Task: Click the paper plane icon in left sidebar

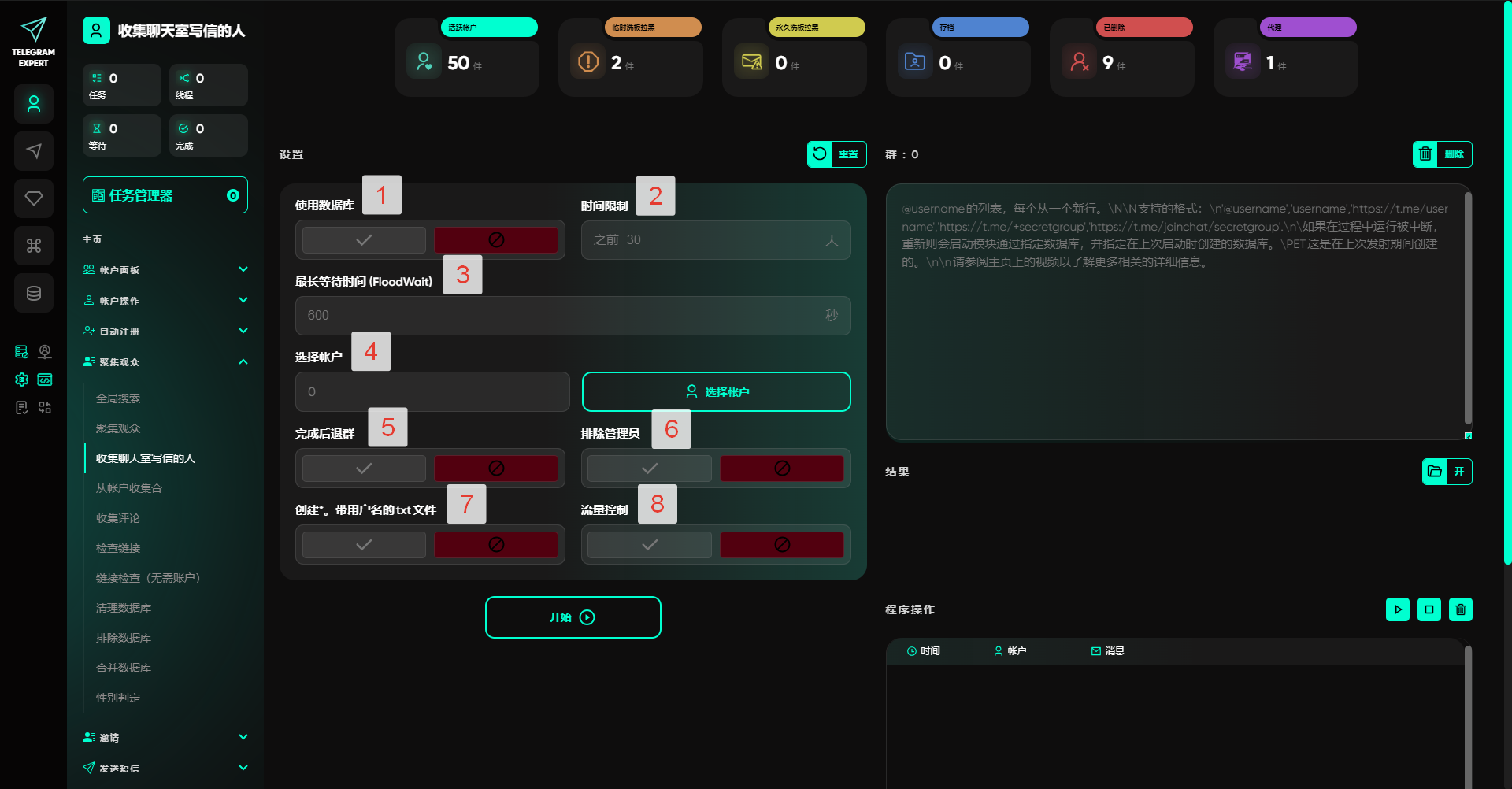Action: (x=34, y=151)
